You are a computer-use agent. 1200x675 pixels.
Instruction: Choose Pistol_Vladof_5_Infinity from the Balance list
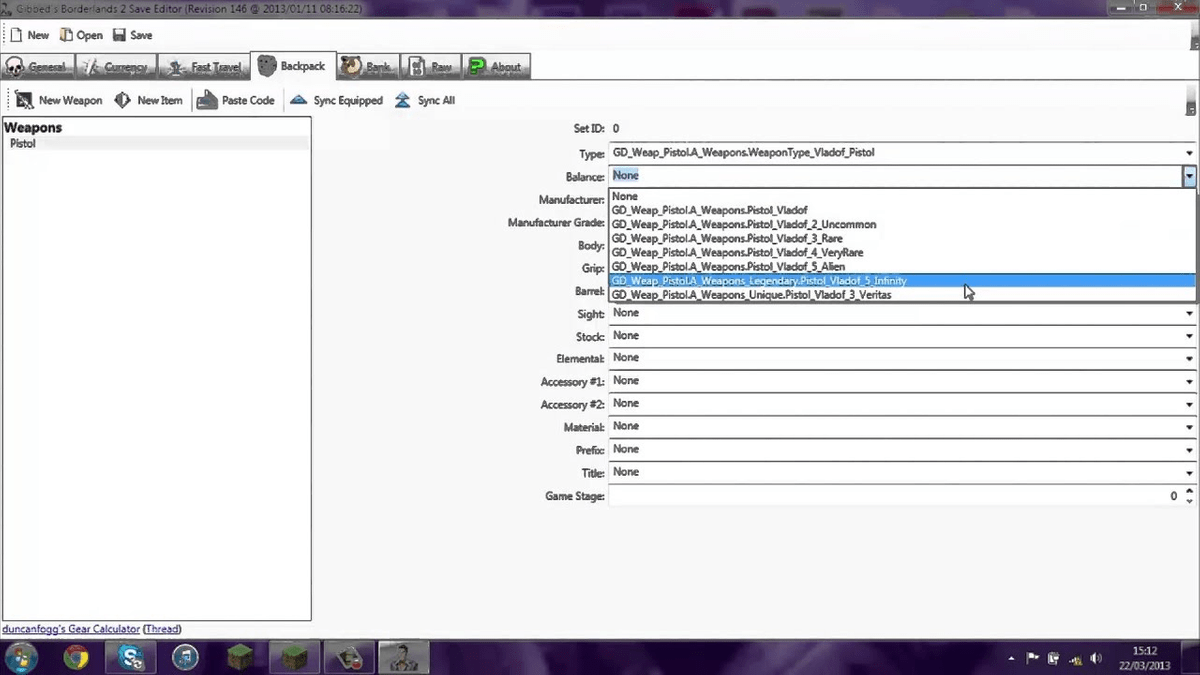[x=759, y=281]
